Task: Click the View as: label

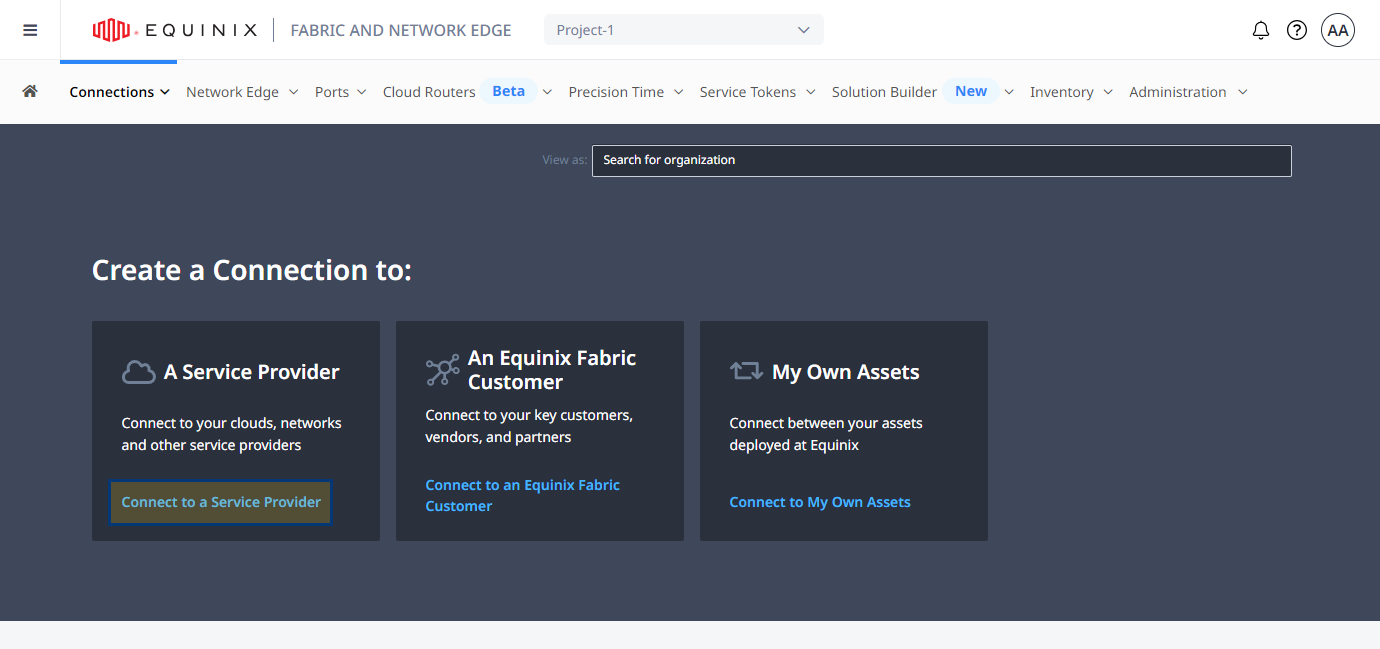Action: [565, 160]
